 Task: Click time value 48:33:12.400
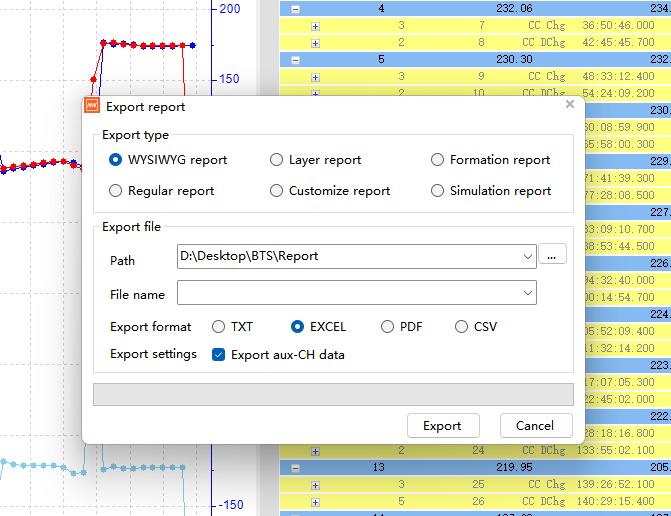618,76
